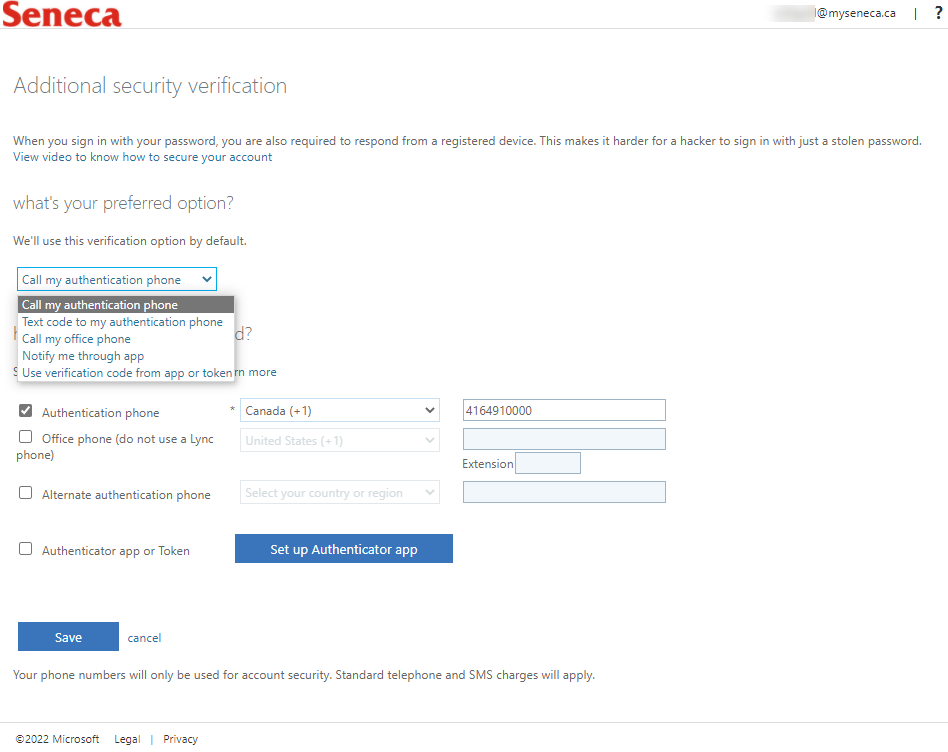
Task: Click the Save button
Action: click(x=68, y=637)
